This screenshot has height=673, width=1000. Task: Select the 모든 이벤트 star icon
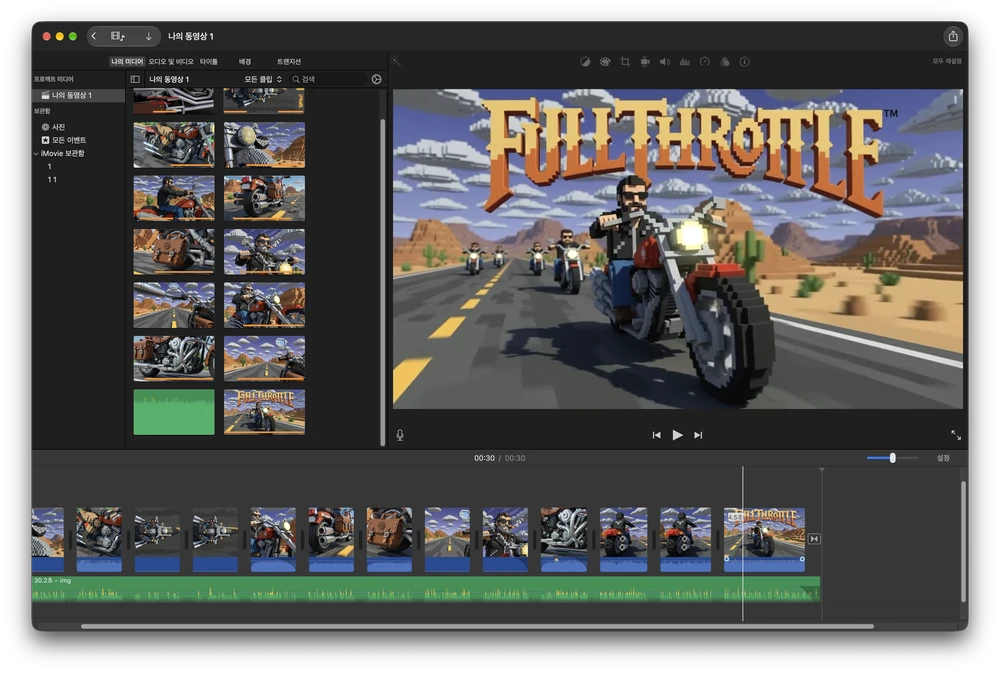tap(45, 140)
